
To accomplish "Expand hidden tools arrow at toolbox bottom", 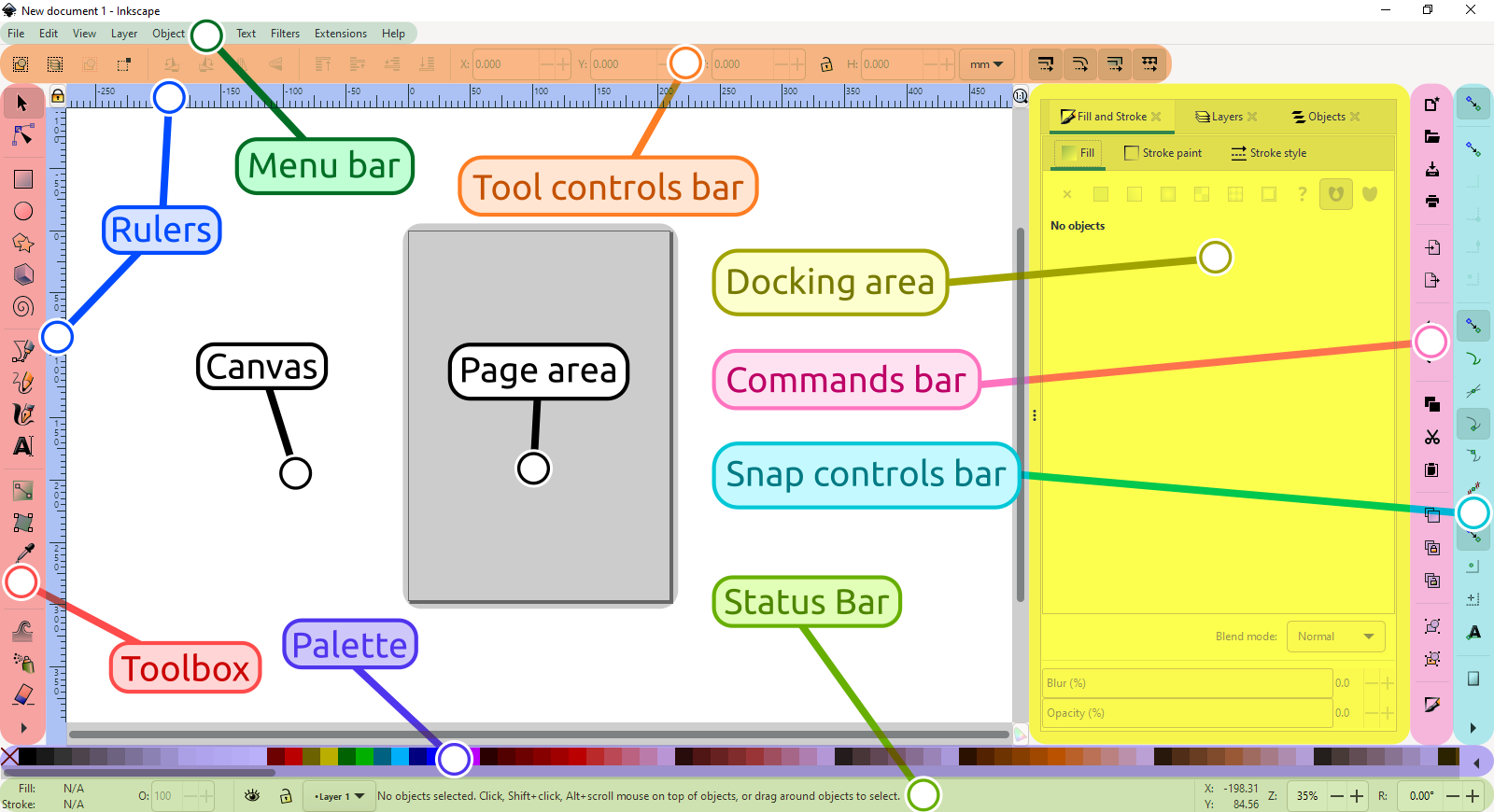I will click(x=23, y=728).
